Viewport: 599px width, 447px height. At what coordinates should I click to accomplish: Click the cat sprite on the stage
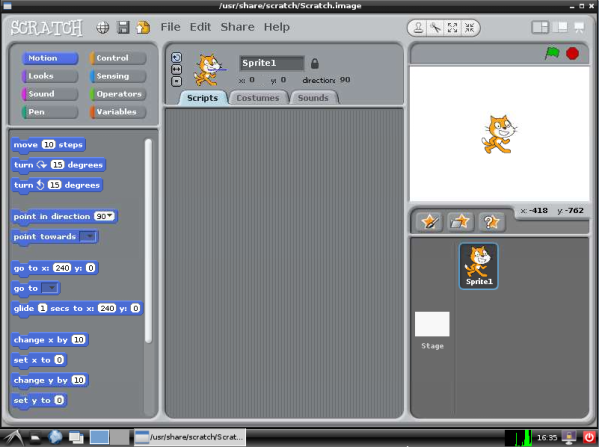(499, 134)
